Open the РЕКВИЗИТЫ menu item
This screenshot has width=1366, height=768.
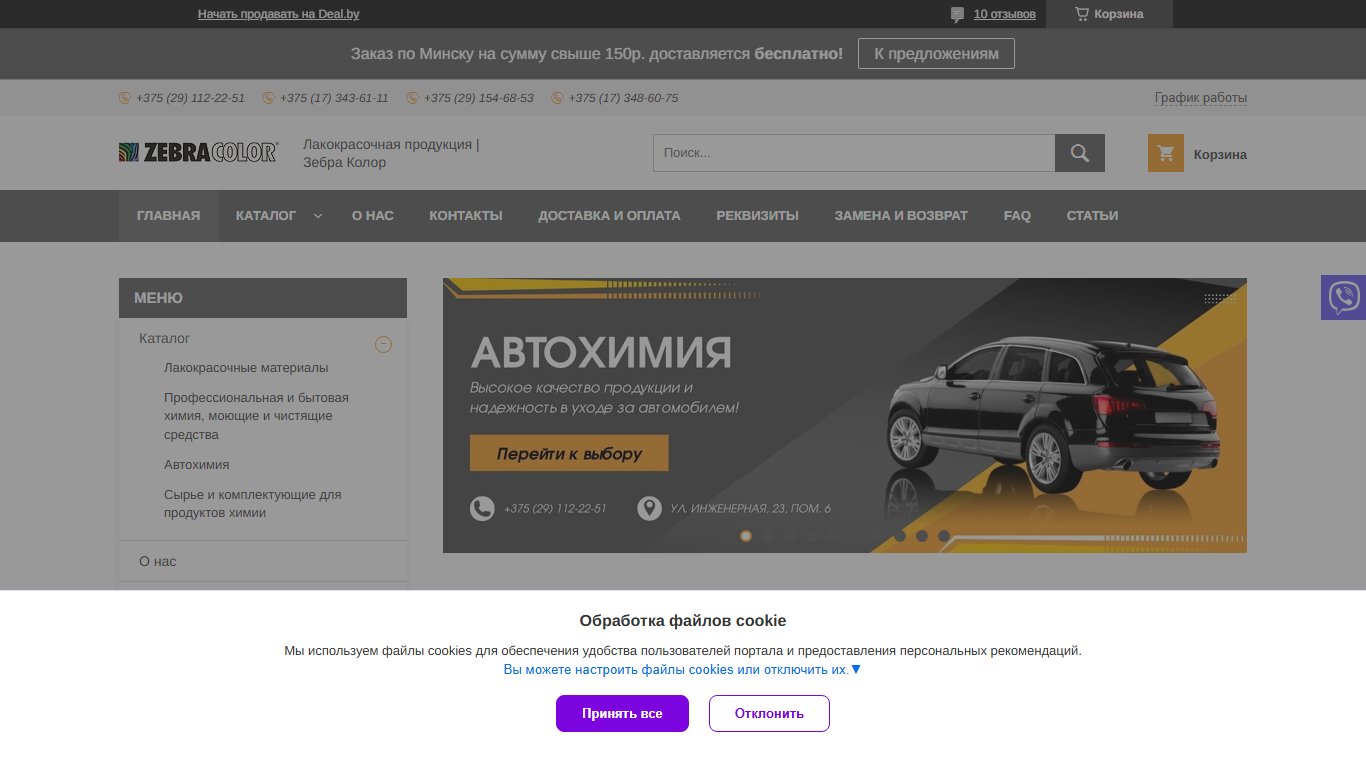coord(757,216)
